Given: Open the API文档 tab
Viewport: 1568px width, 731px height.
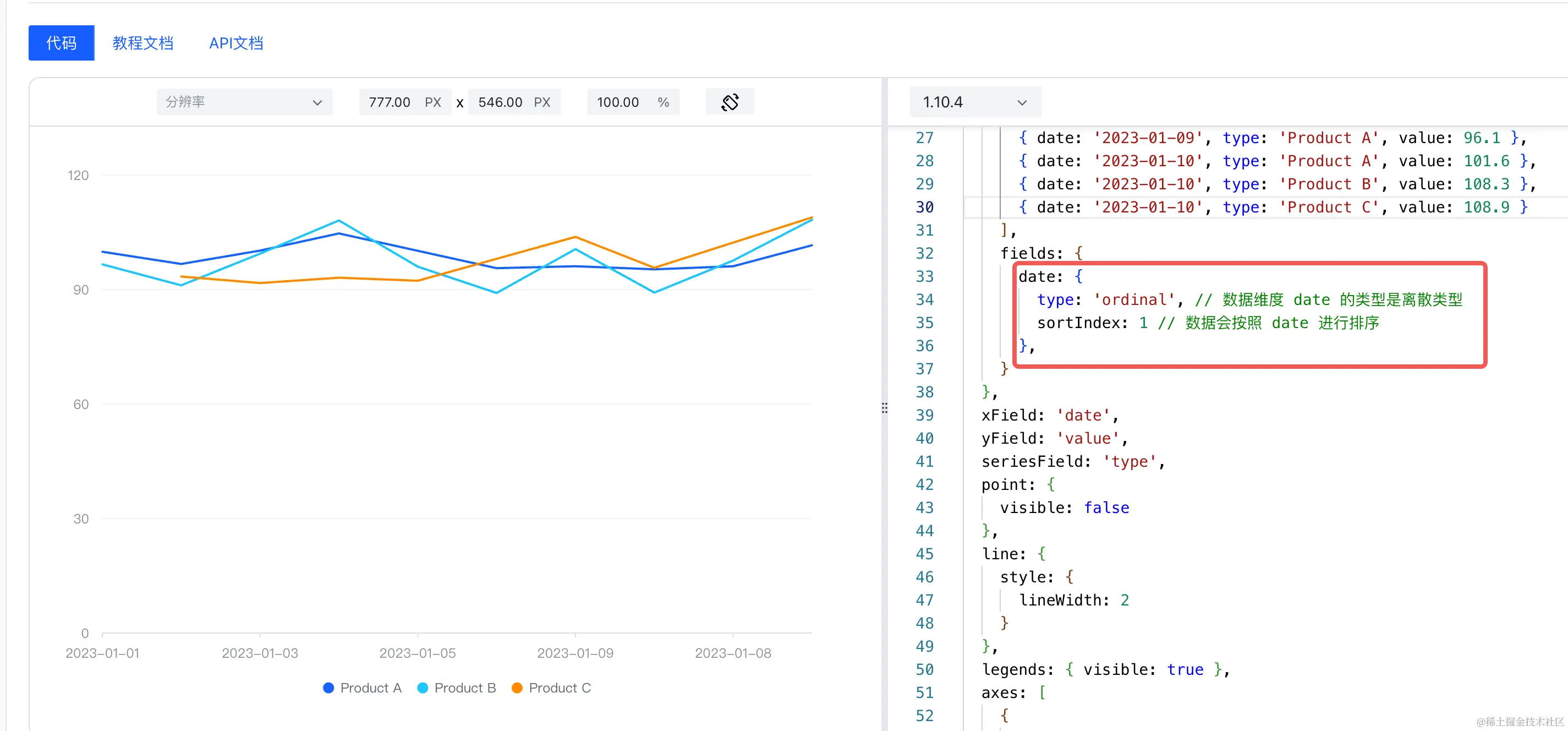Looking at the screenshot, I should click(236, 42).
